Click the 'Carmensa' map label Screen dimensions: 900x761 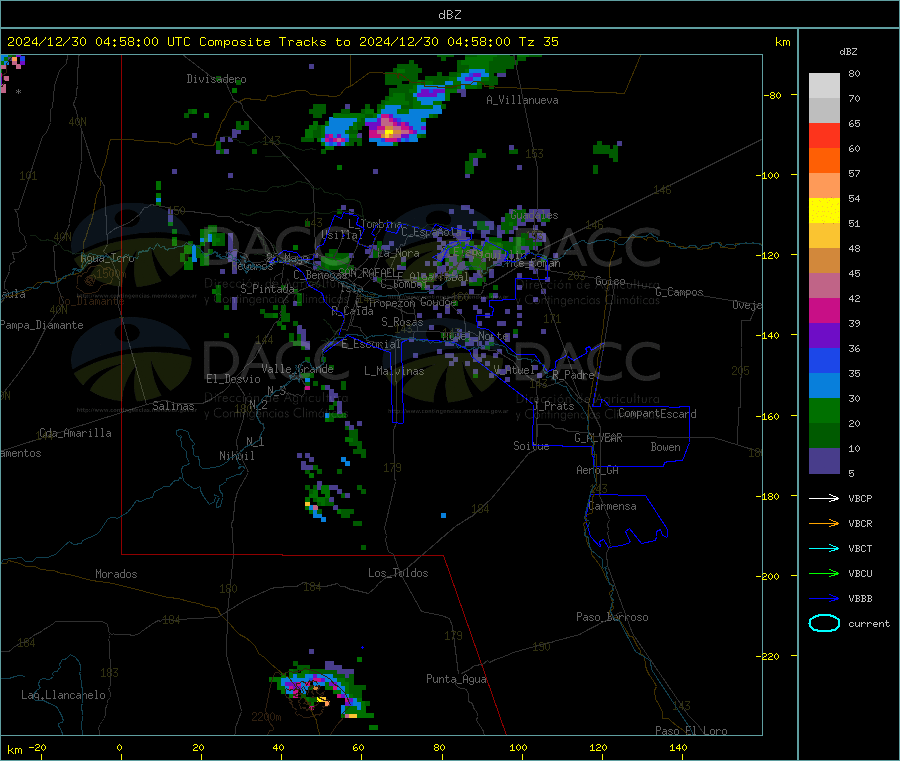(612, 506)
